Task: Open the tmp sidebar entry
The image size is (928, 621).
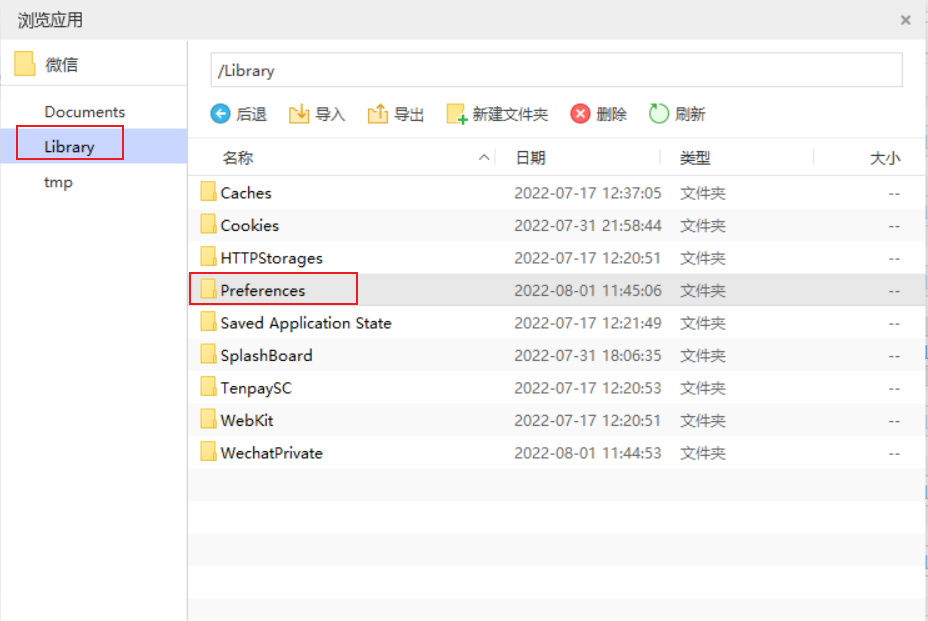Action: [58, 182]
